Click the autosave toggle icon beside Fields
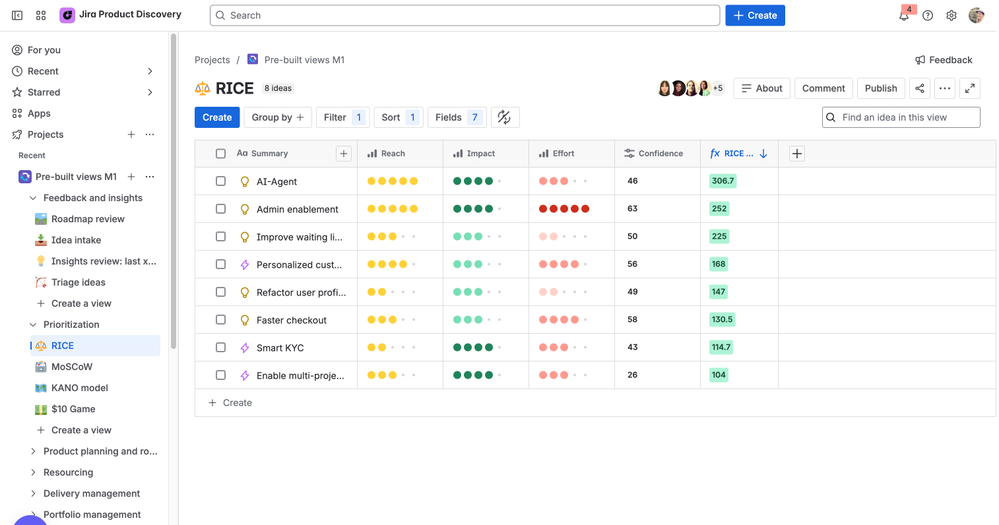 pyautogui.click(x=505, y=117)
